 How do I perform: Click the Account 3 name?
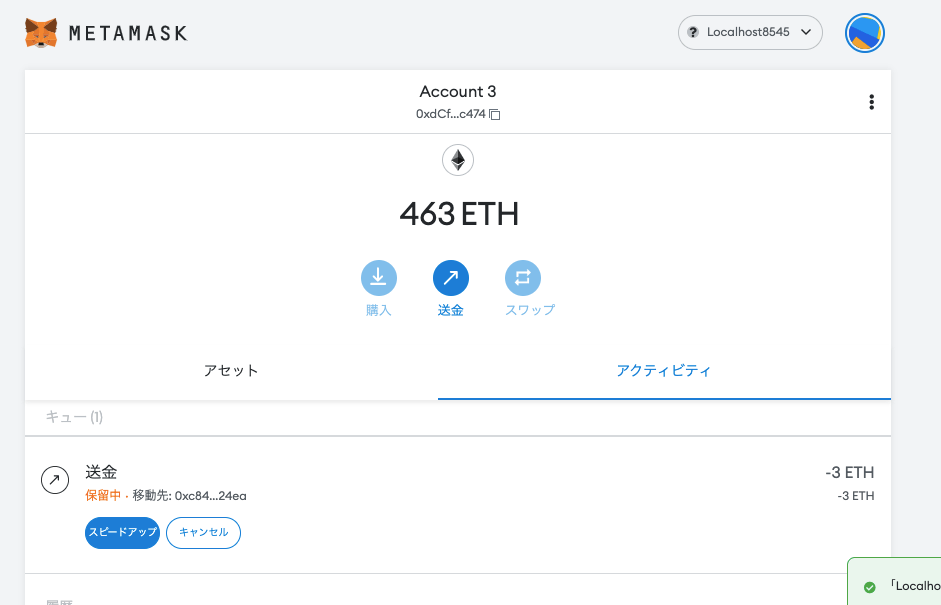click(458, 92)
